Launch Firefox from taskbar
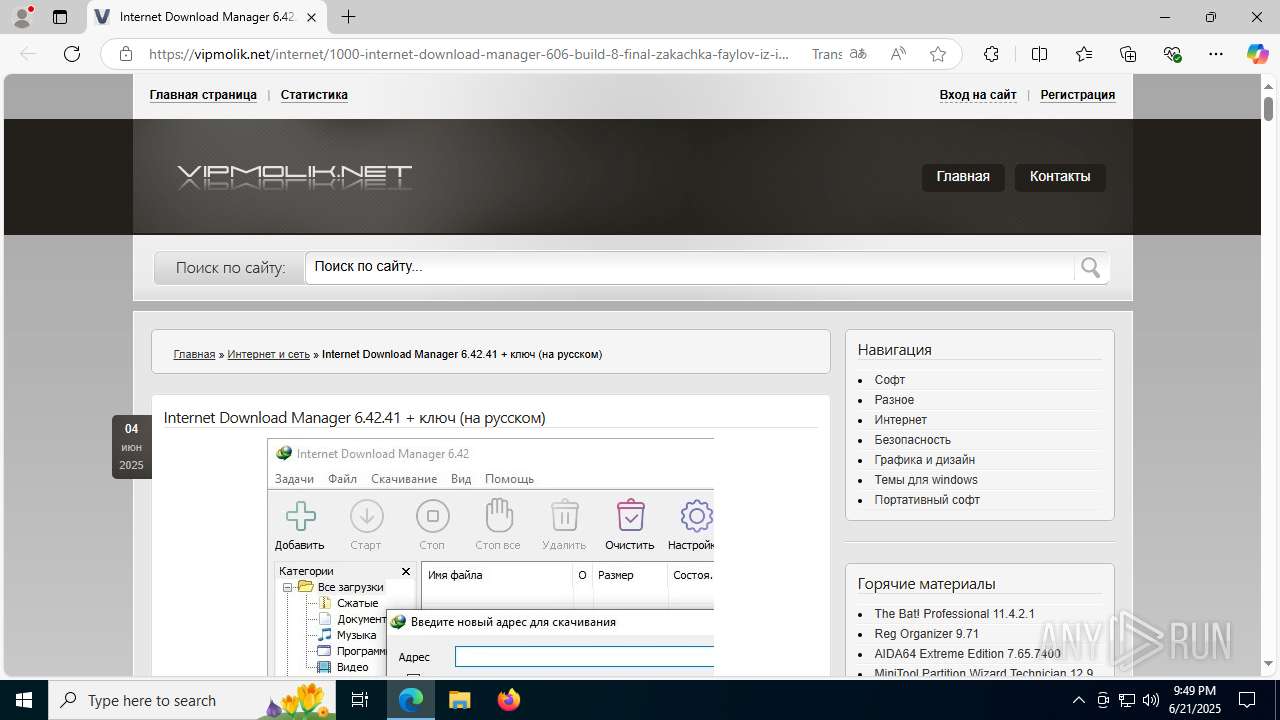 (x=508, y=700)
